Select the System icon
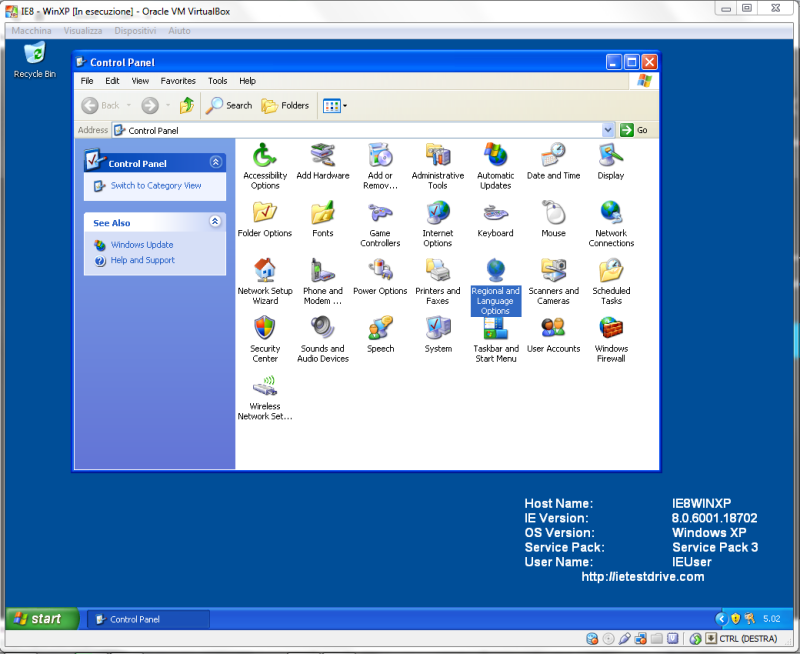Screen dimensions: 800x654 pos(438,334)
